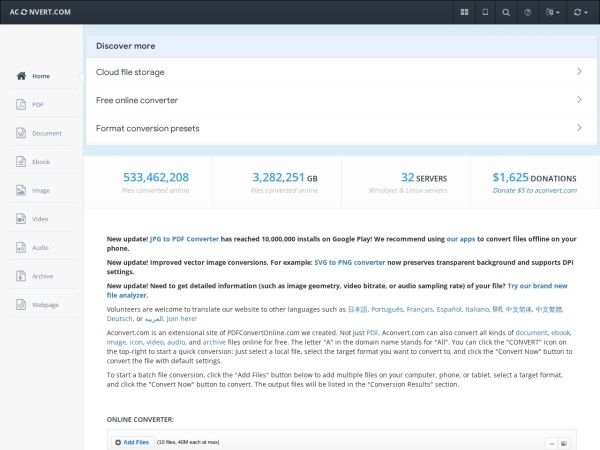600x450 pixels.
Task: Click the Português language link
Action: [x=387, y=309]
